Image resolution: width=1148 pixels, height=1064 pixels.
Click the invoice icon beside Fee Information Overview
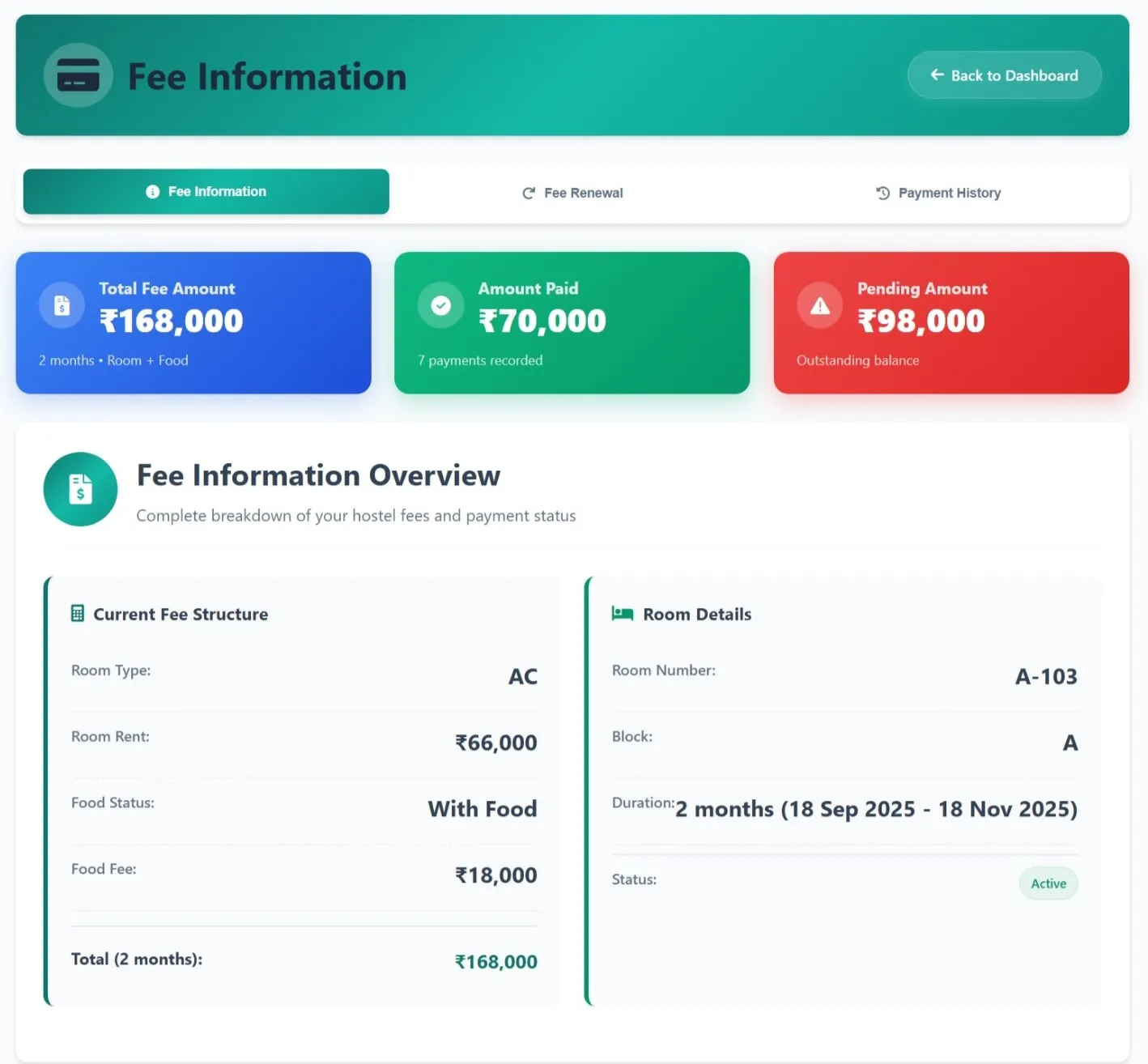coord(80,490)
